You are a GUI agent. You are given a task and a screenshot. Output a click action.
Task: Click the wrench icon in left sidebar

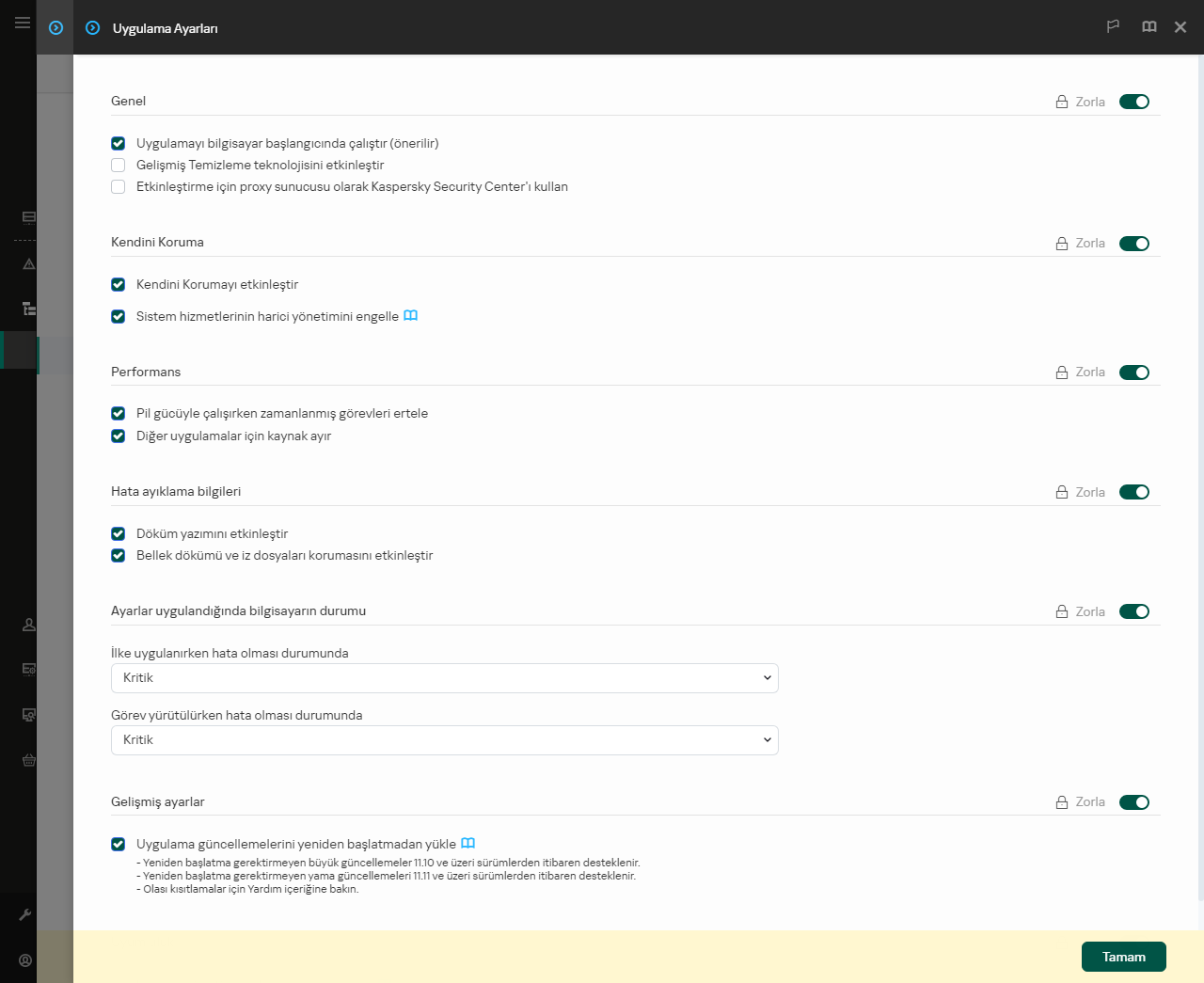pyautogui.click(x=25, y=914)
